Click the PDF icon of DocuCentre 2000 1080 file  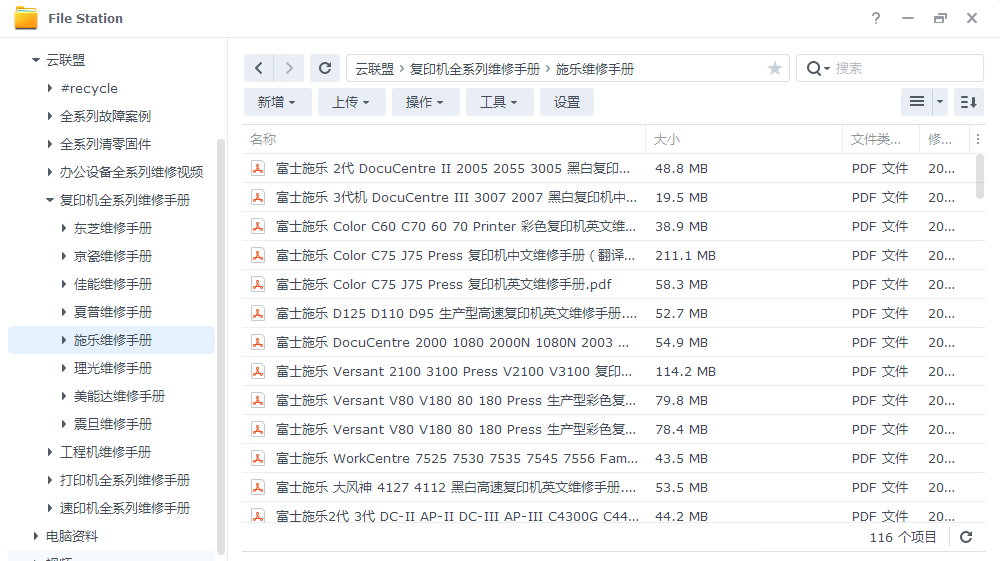pyautogui.click(x=258, y=342)
